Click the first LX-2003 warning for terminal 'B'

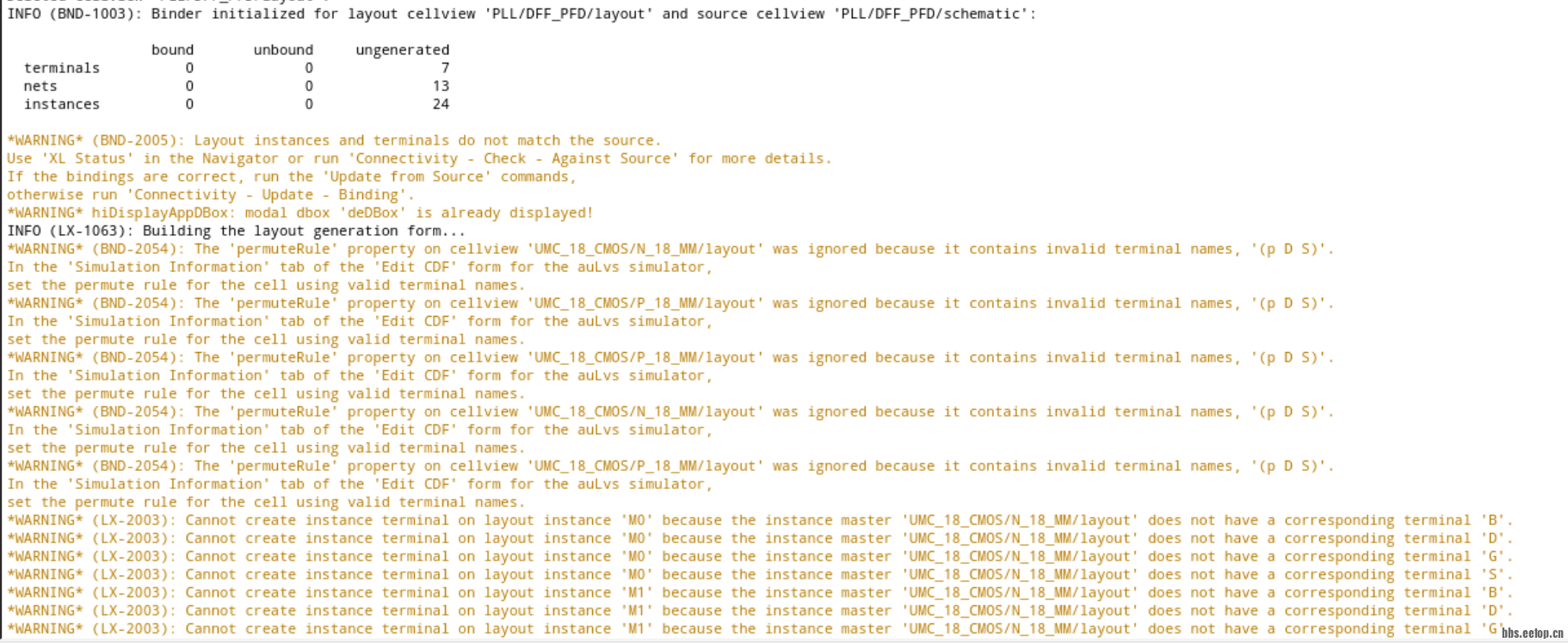760,520
